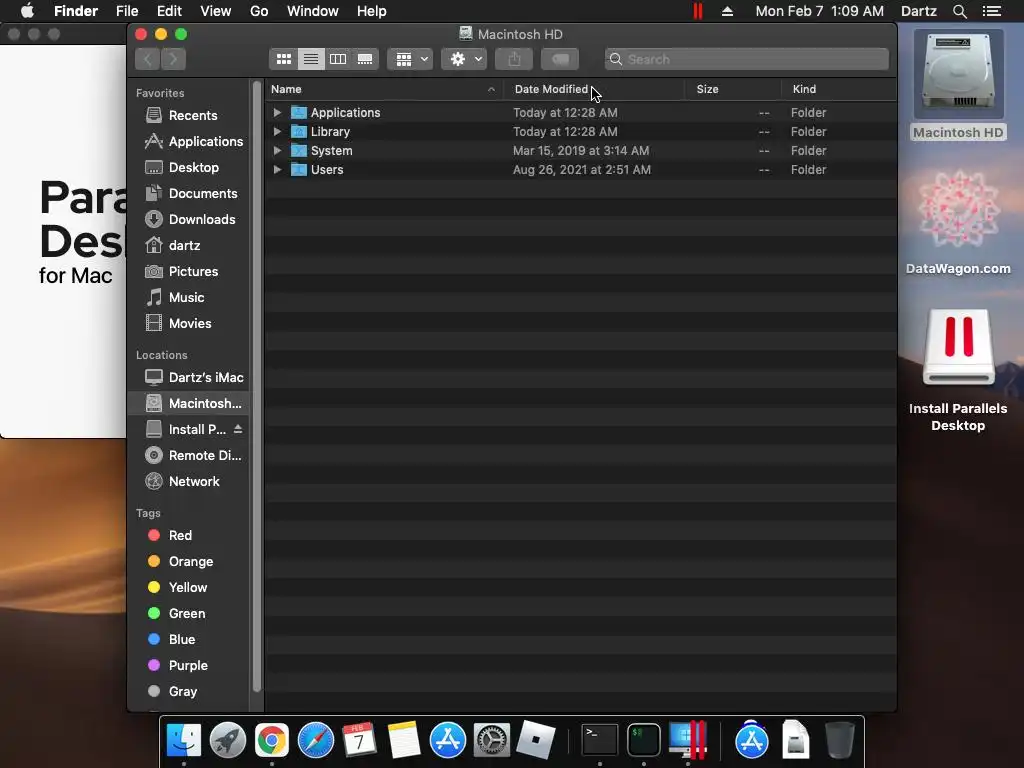Click the Edit Tags toolbar button
1024x768 pixels.
point(560,59)
